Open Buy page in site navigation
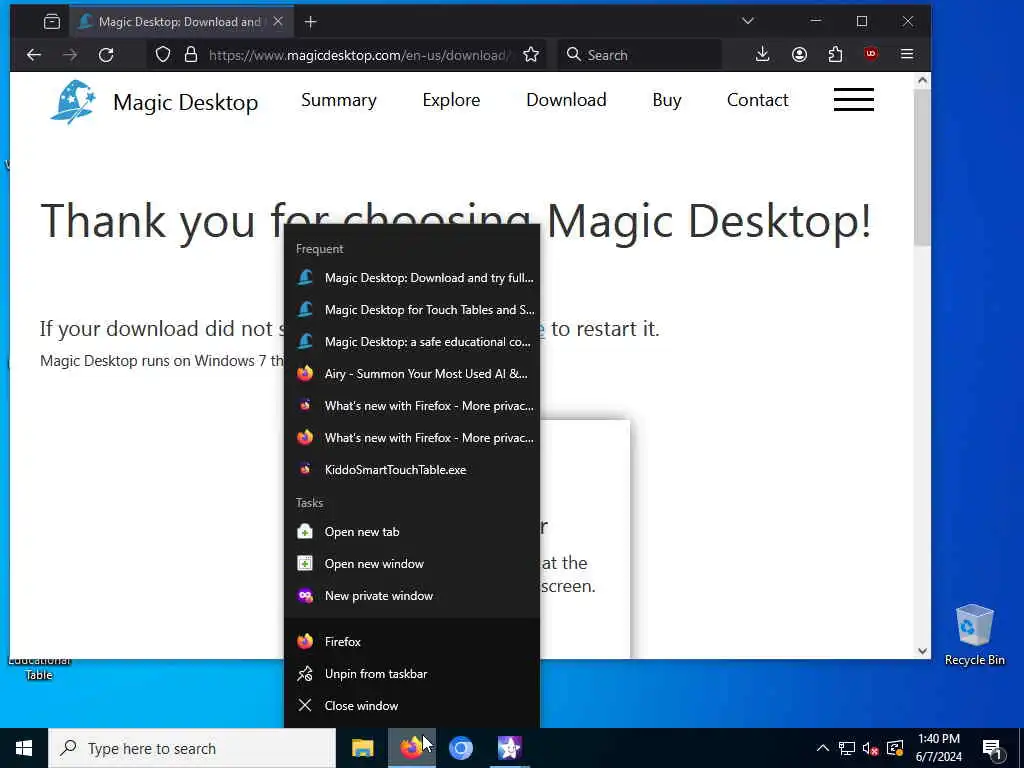 tap(667, 100)
